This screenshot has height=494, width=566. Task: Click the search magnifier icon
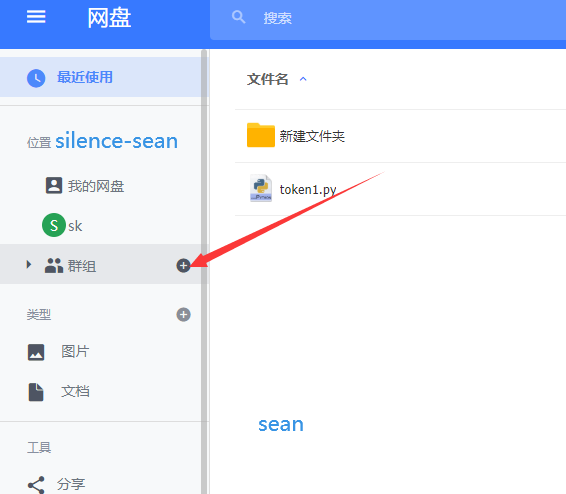pos(239,17)
